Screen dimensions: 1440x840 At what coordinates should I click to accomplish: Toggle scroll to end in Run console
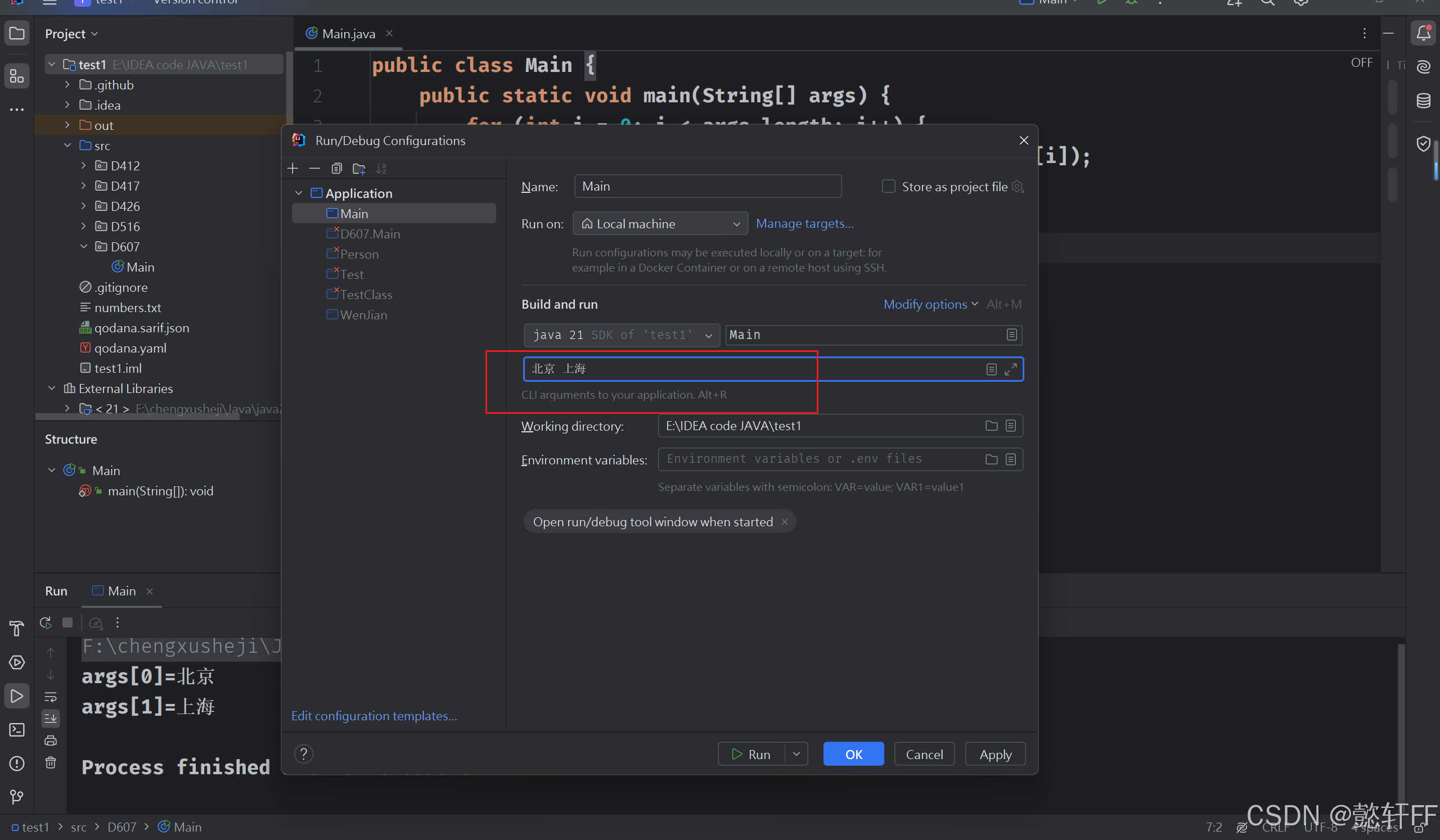point(51,719)
